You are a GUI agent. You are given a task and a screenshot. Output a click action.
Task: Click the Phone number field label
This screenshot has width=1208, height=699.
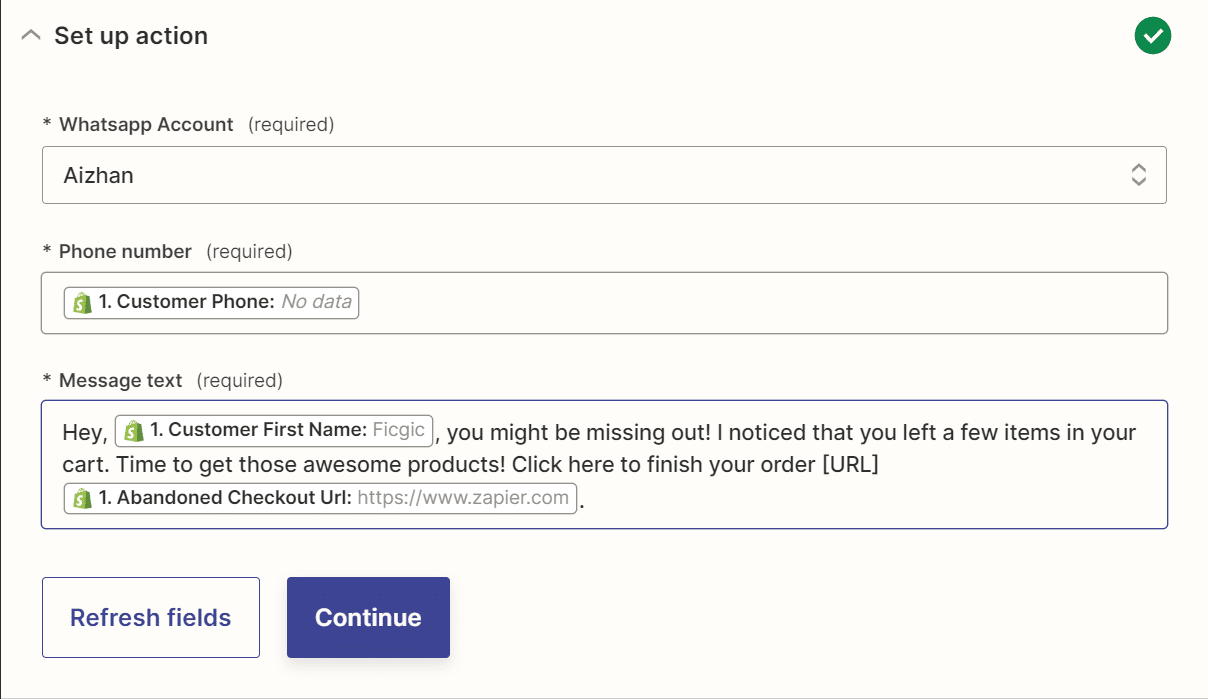pos(125,252)
